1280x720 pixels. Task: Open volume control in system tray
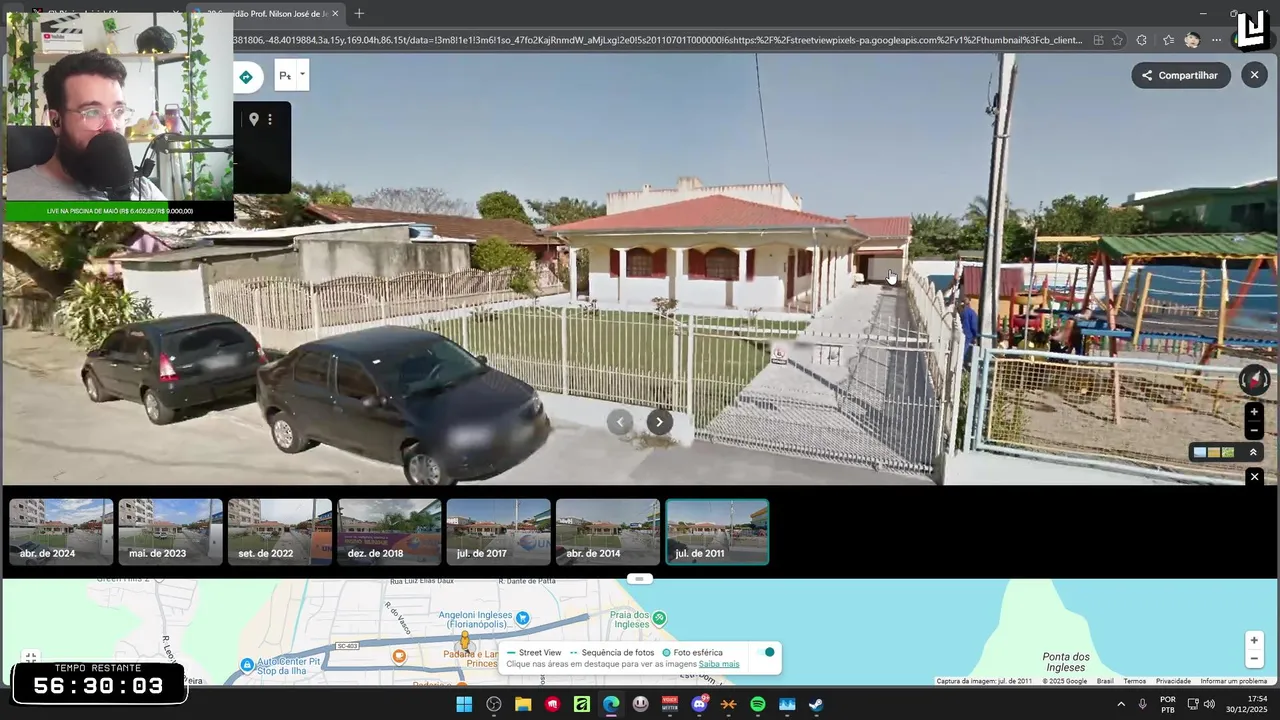click(1209, 704)
